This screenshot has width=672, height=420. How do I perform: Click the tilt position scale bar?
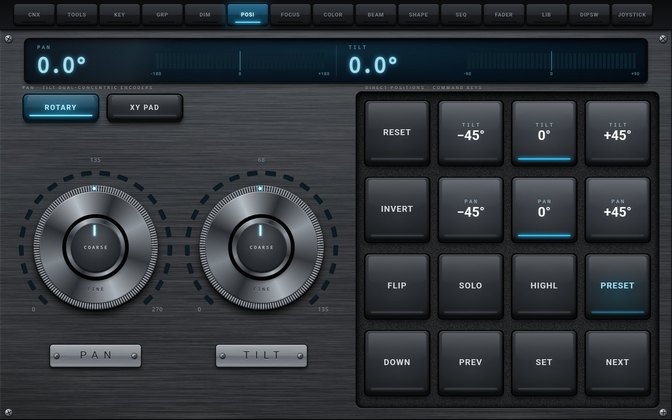pyautogui.click(x=551, y=61)
